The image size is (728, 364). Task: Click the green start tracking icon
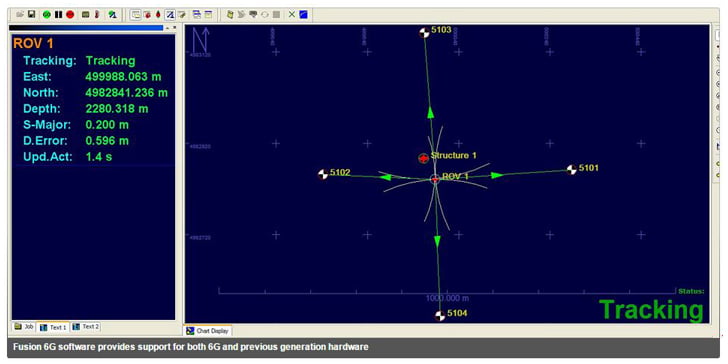46,14
